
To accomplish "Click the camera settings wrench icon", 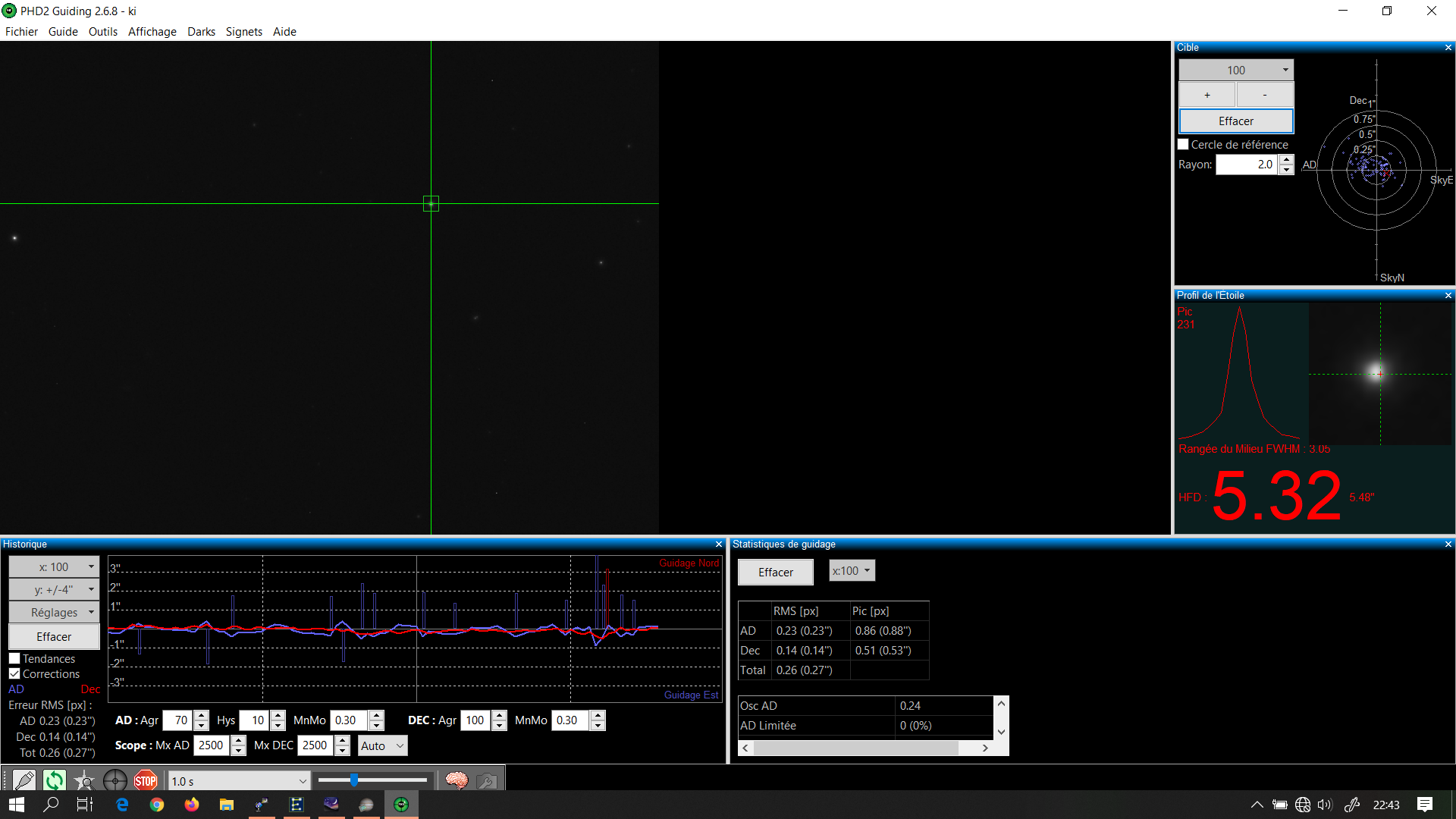I will 487,780.
